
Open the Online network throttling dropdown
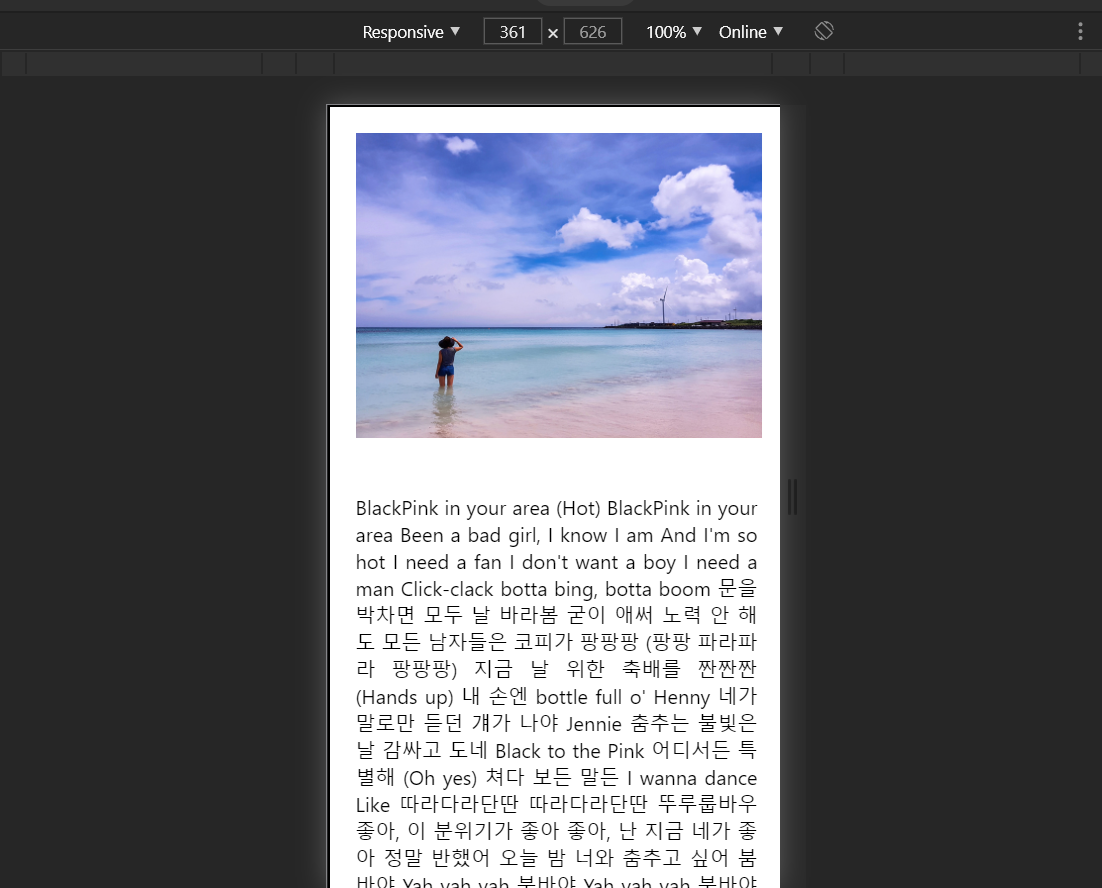coord(750,32)
